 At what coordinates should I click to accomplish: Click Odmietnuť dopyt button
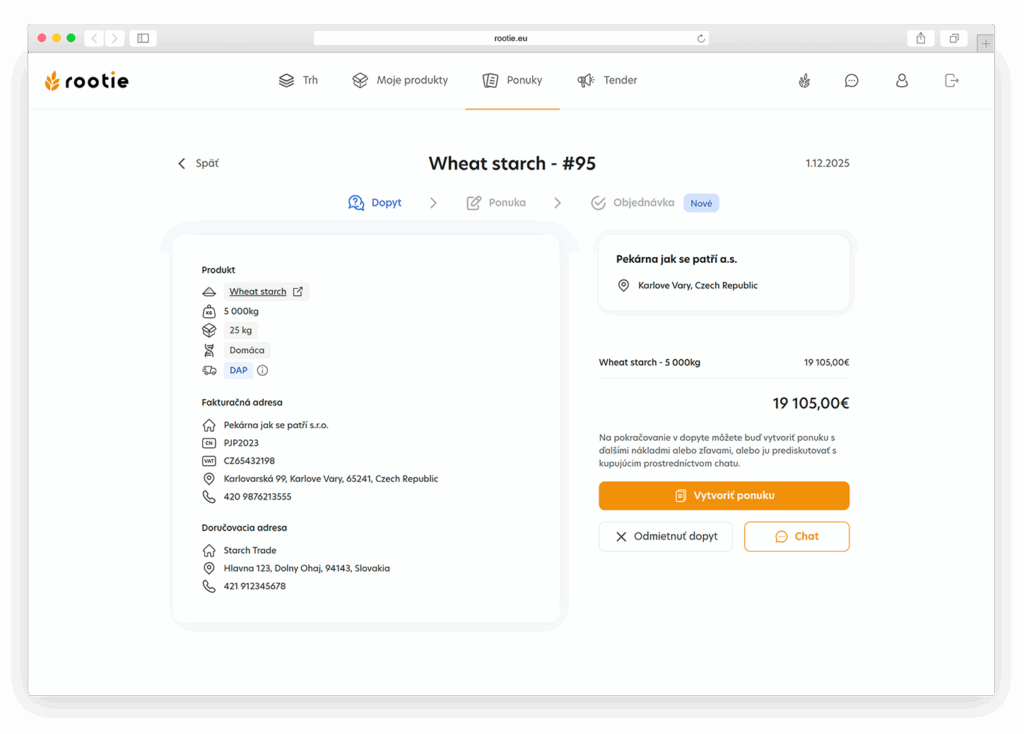(x=665, y=537)
